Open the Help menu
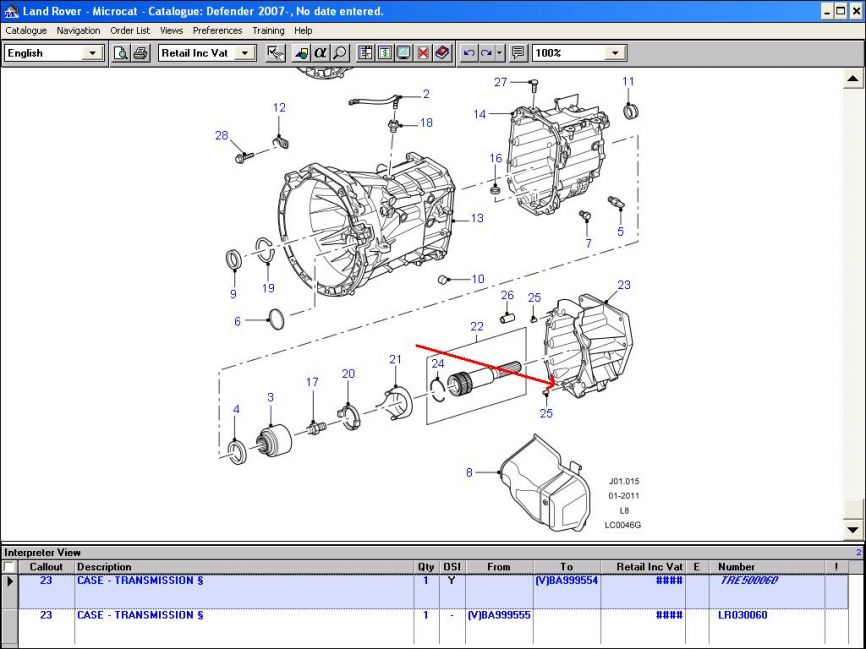 303,31
